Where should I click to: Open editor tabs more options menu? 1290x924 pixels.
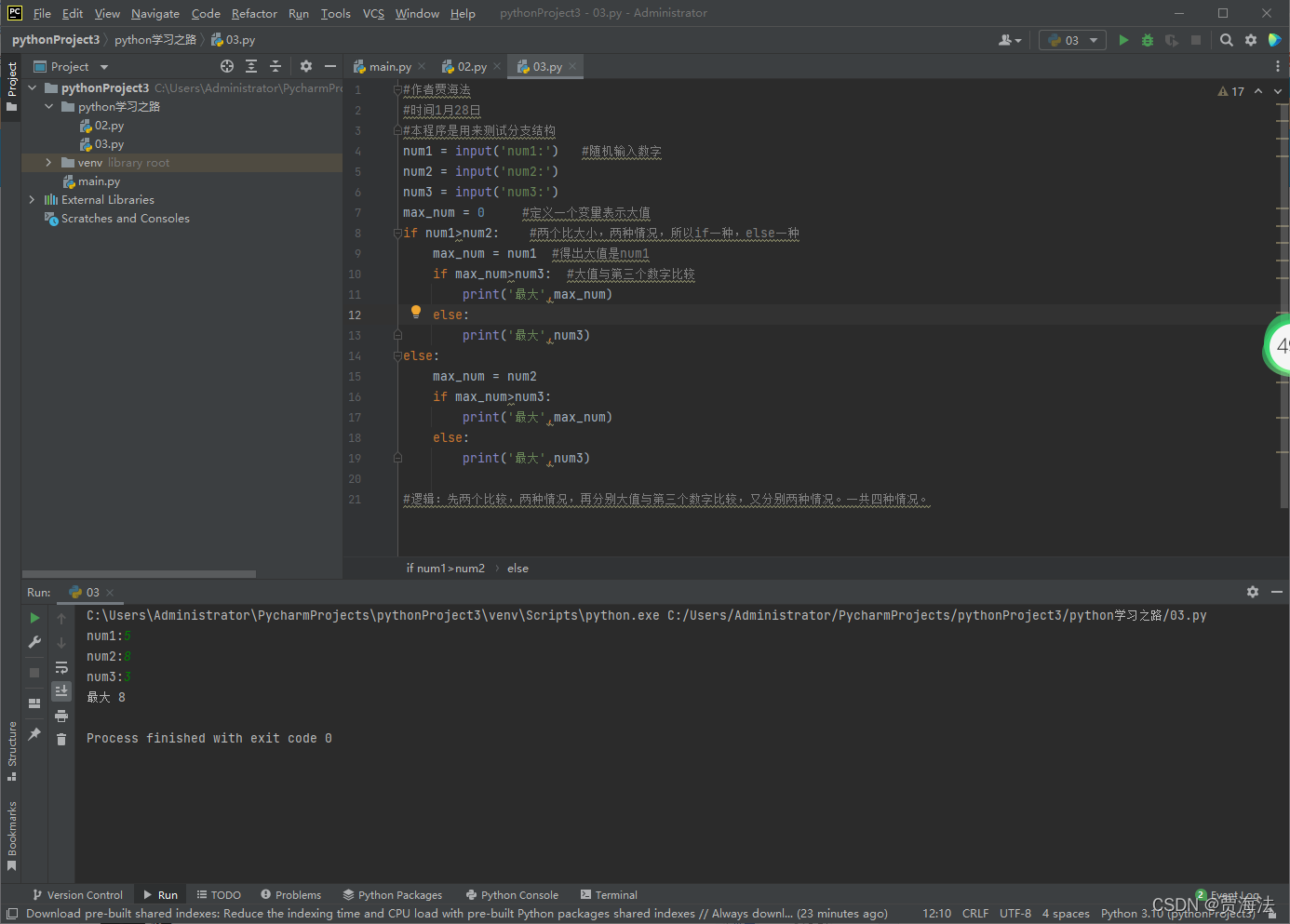click(x=1277, y=66)
